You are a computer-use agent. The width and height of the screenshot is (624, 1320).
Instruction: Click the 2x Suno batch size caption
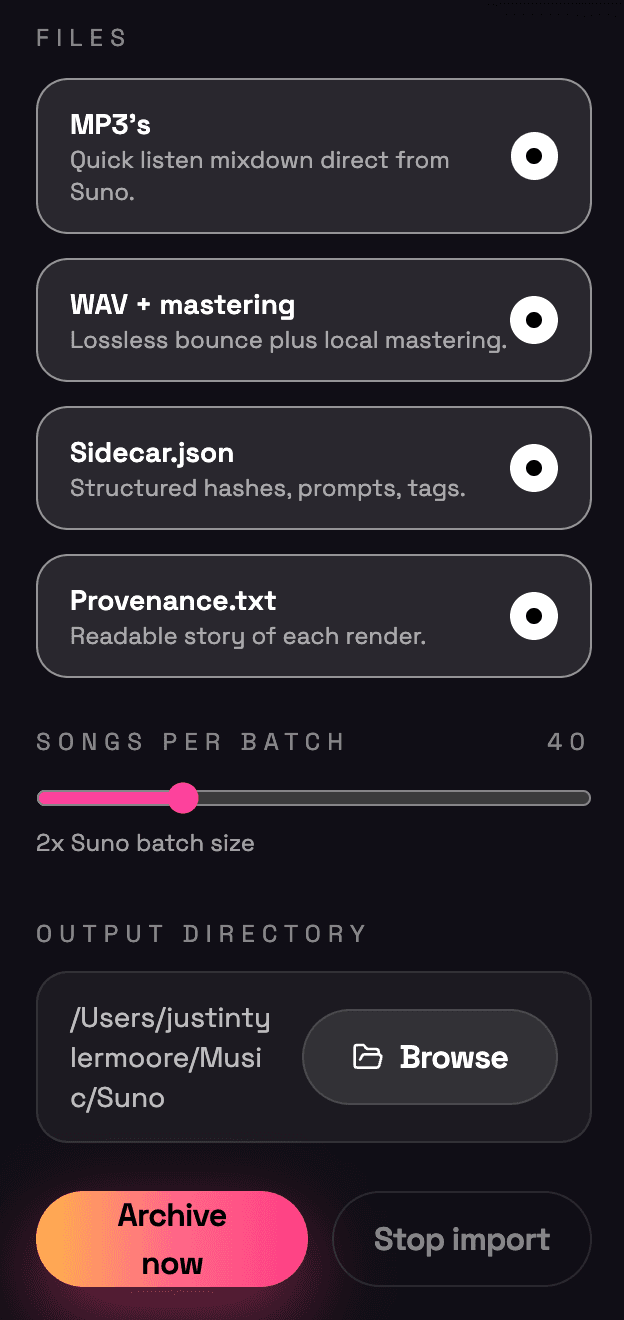[x=146, y=843]
